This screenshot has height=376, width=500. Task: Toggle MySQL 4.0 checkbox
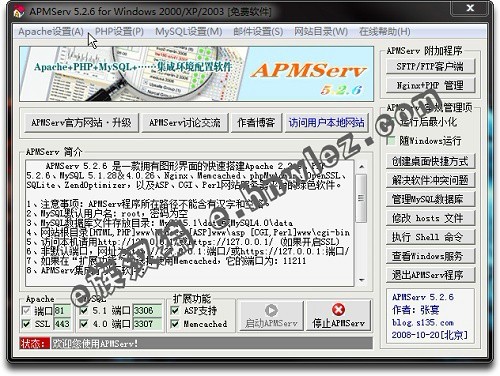[84, 324]
